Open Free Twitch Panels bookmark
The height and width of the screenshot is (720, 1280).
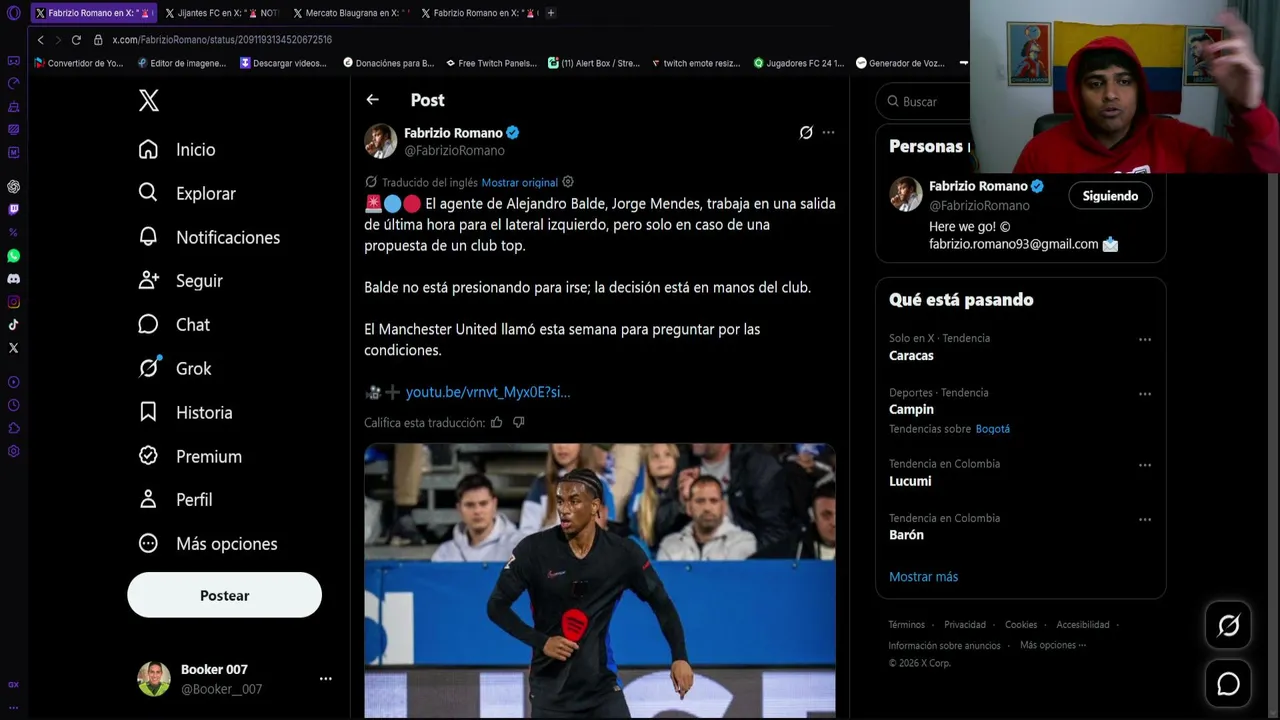click(x=491, y=63)
